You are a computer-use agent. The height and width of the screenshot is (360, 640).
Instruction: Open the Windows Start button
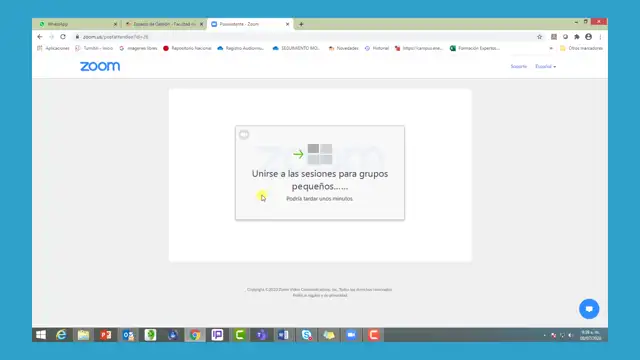(41, 335)
